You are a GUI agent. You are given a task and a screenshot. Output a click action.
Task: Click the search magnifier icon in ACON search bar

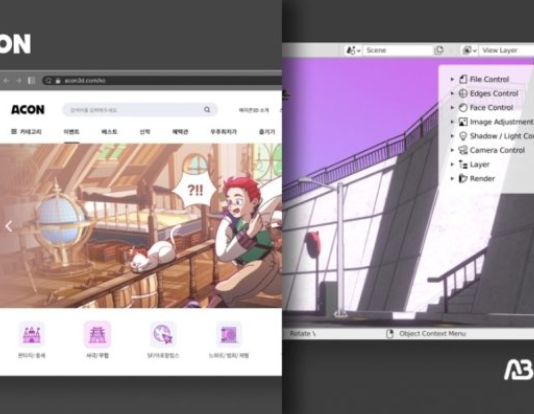[x=207, y=110]
